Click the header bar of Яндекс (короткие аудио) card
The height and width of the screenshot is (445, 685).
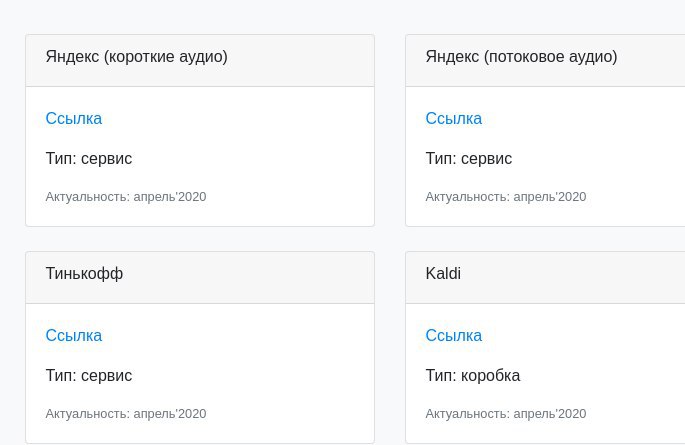click(200, 61)
